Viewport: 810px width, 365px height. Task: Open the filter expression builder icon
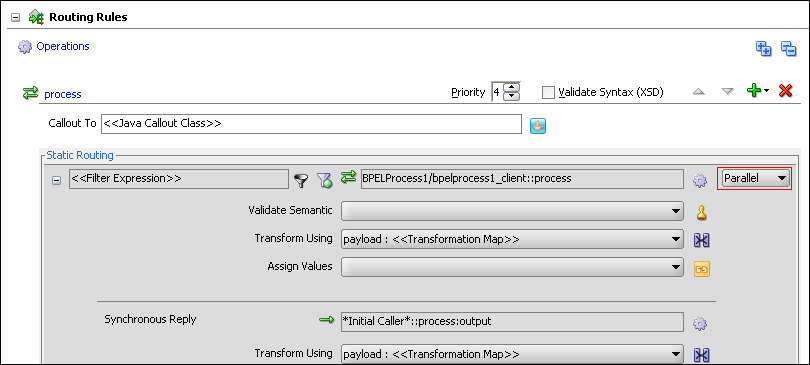(301, 180)
